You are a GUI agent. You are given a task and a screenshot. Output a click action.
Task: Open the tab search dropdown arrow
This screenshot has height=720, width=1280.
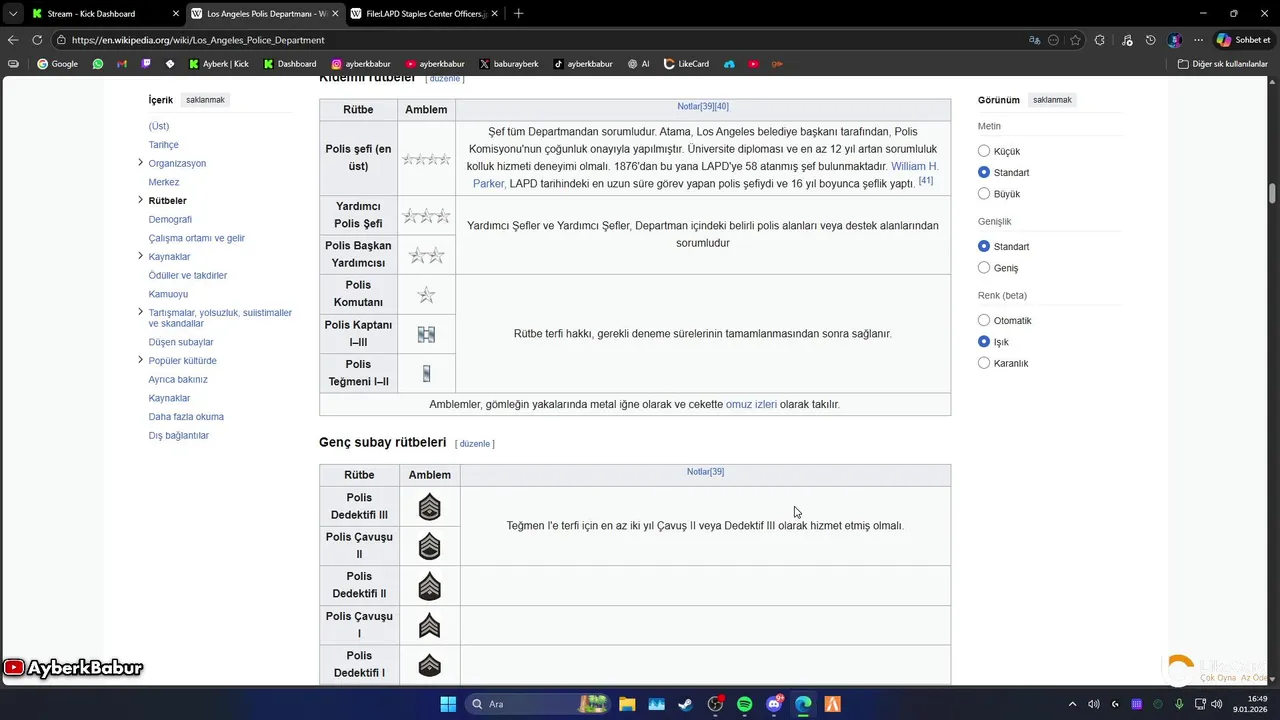tap(12, 13)
